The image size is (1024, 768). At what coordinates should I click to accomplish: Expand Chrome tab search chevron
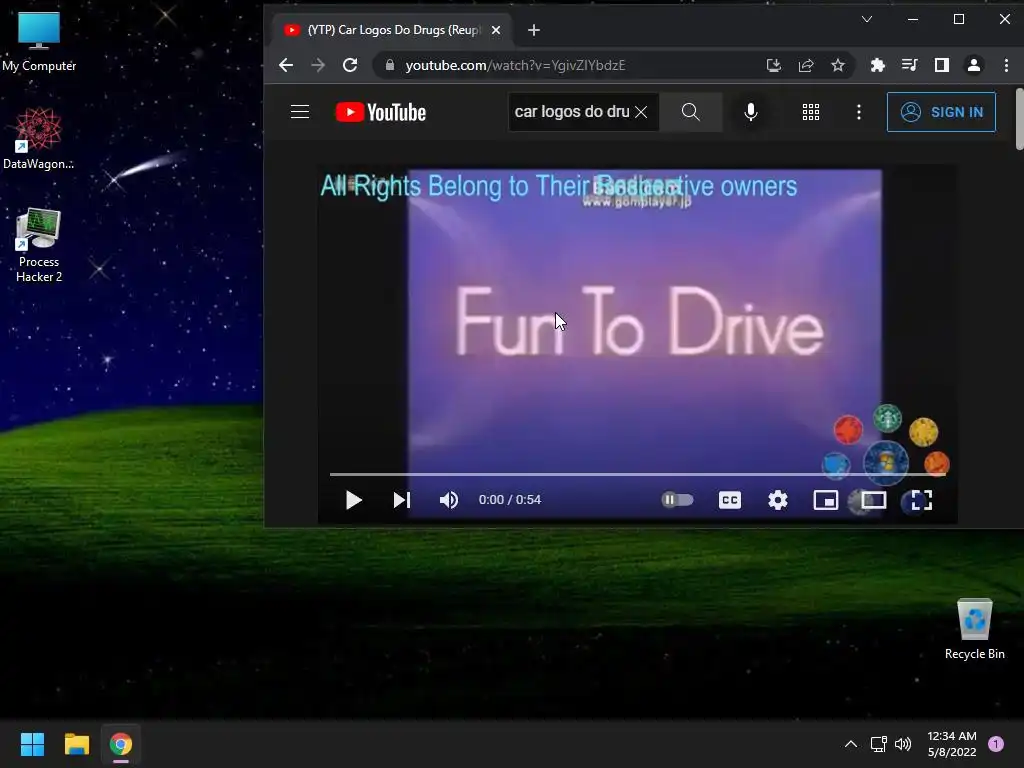867,19
